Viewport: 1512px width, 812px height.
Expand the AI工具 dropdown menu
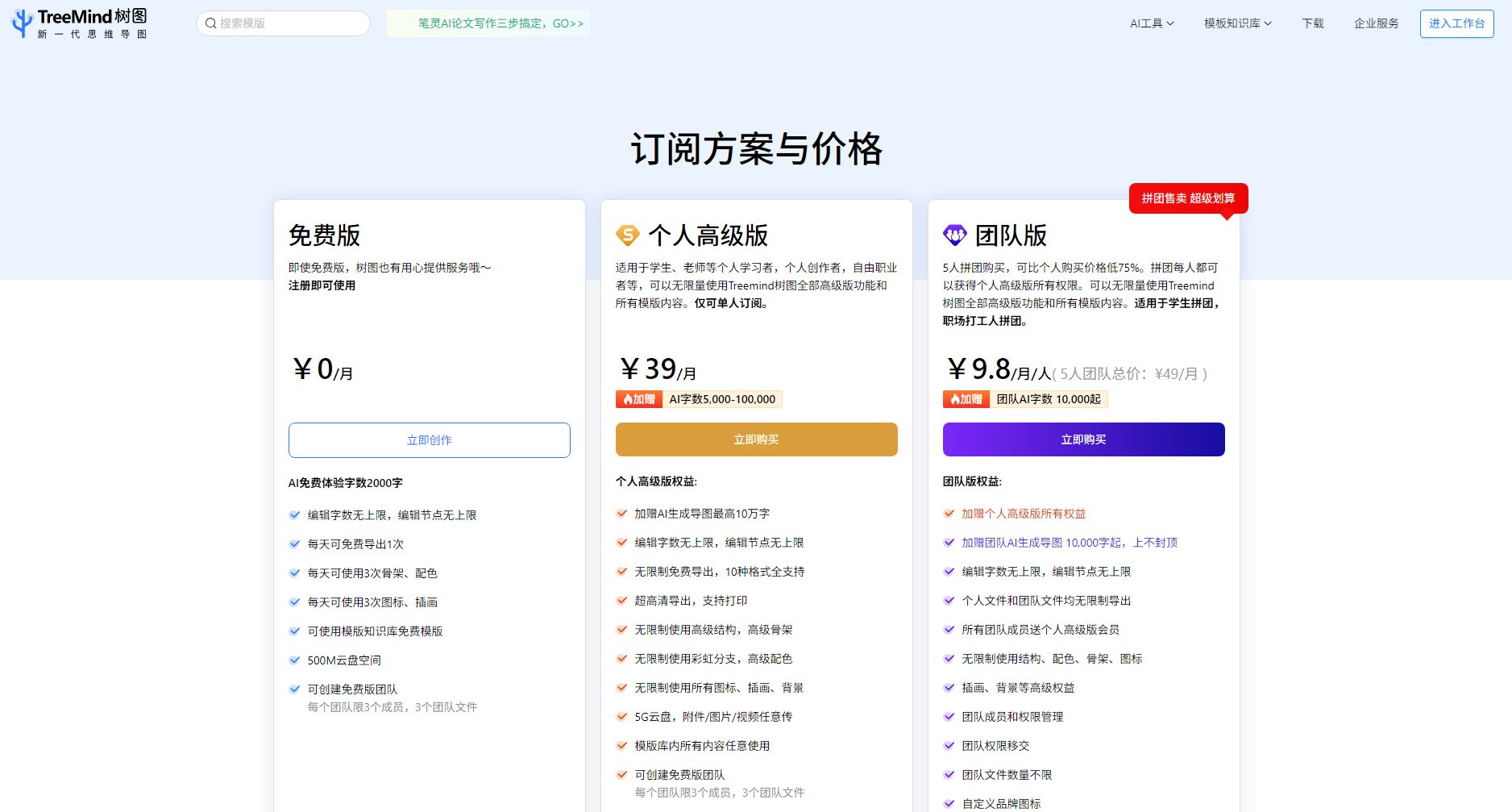click(x=1151, y=23)
